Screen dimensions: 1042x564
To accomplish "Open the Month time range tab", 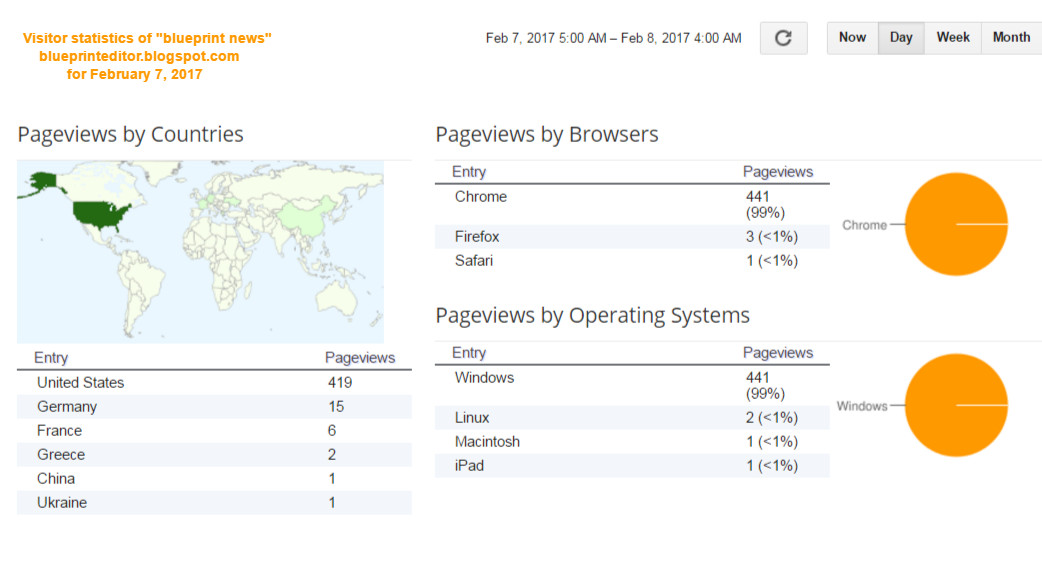I will coord(1011,38).
